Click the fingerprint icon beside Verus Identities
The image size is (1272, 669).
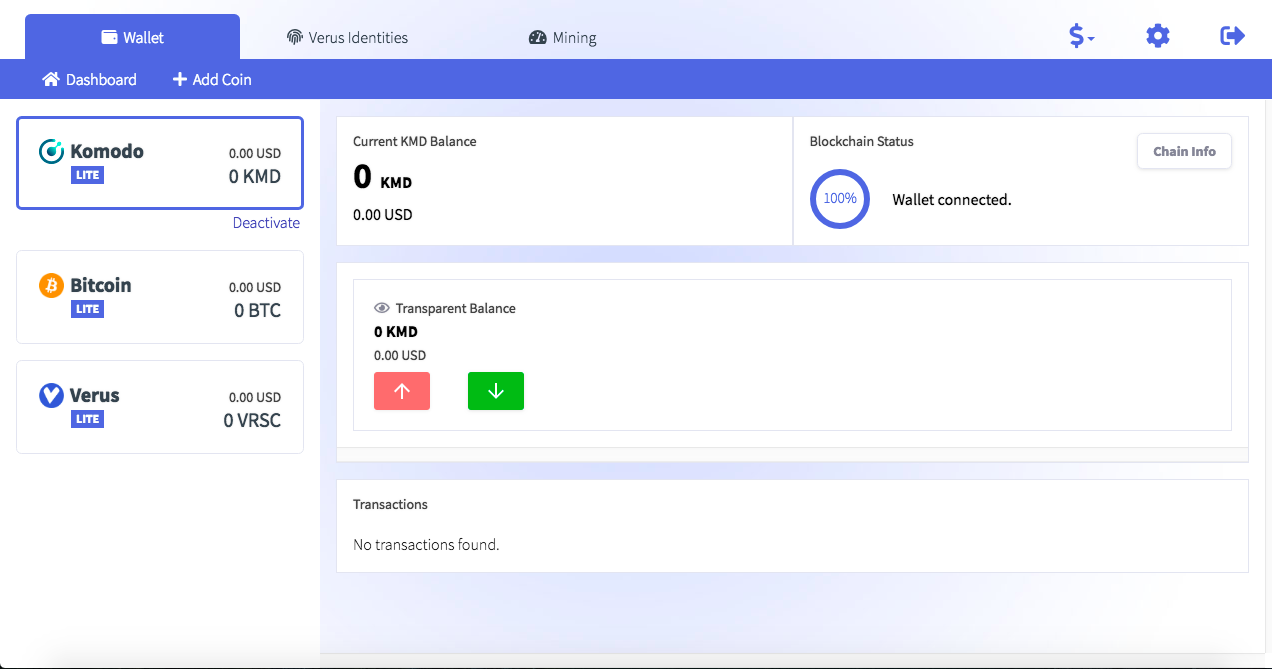pyautogui.click(x=295, y=38)
